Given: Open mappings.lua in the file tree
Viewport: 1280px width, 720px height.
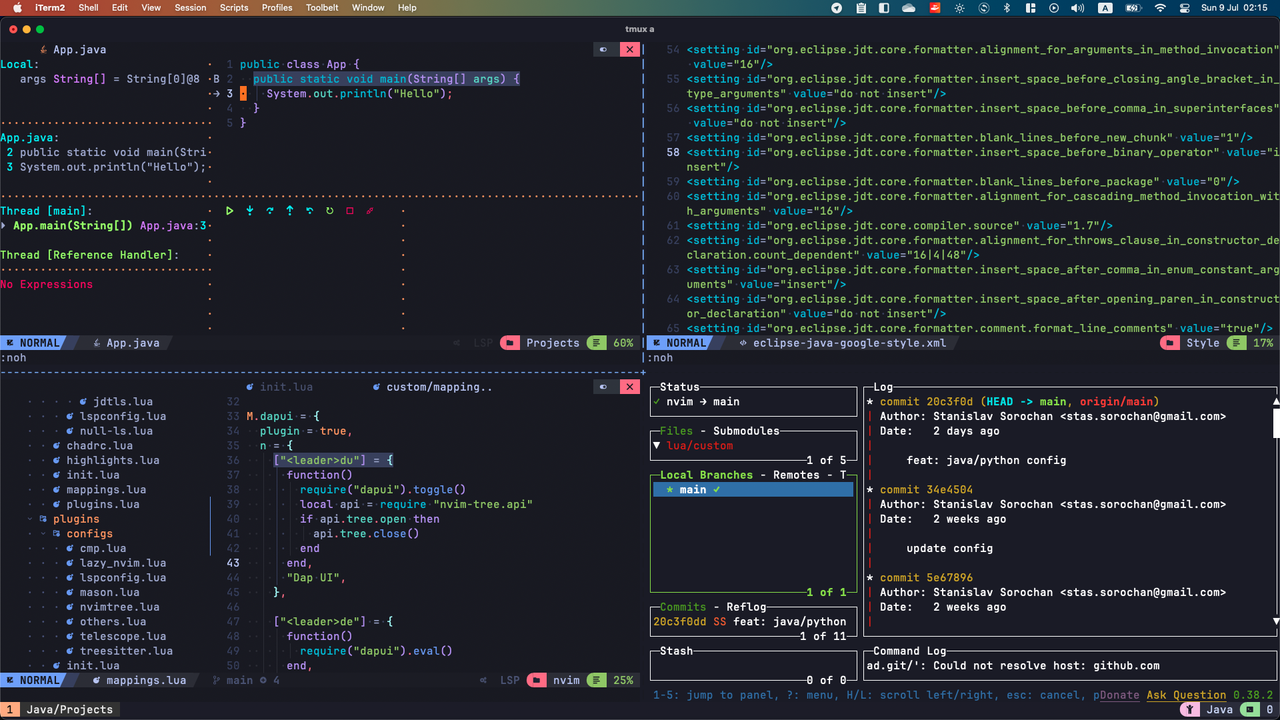Looking at the screenshot, I should pos(99,490).
